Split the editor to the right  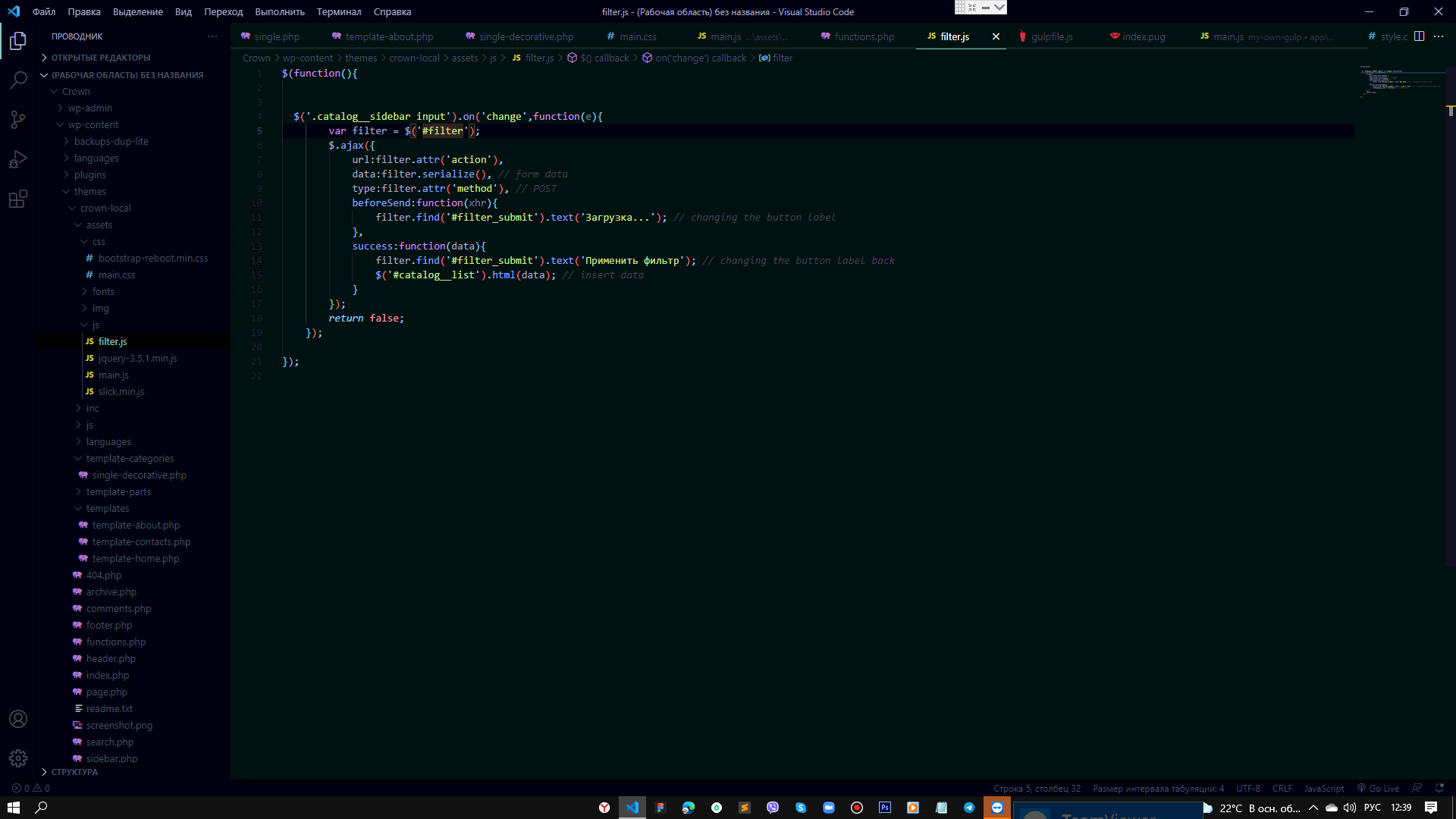(x=1419, y=36)
